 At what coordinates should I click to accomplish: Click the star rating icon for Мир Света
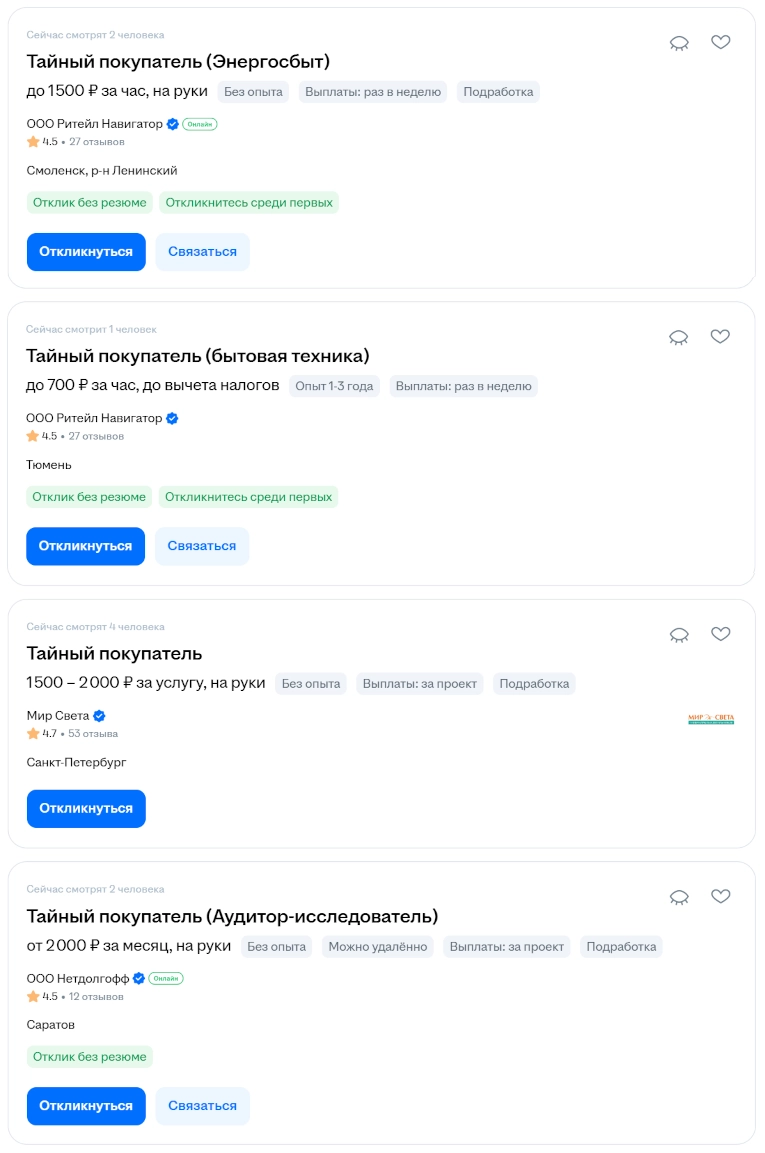33,733
